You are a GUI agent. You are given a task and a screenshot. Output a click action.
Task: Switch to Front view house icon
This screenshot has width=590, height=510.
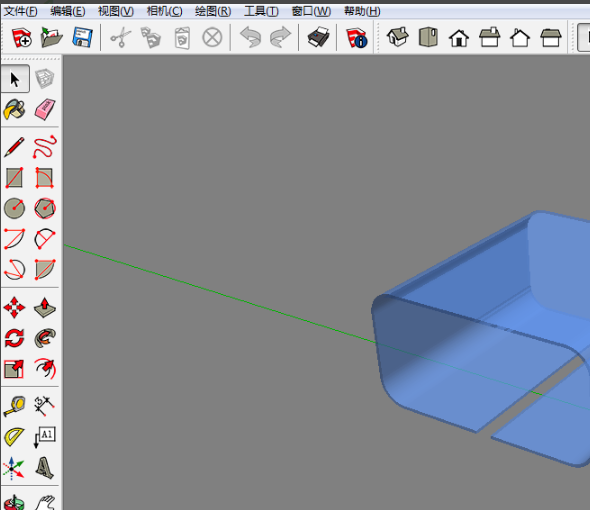pos(459,38)
